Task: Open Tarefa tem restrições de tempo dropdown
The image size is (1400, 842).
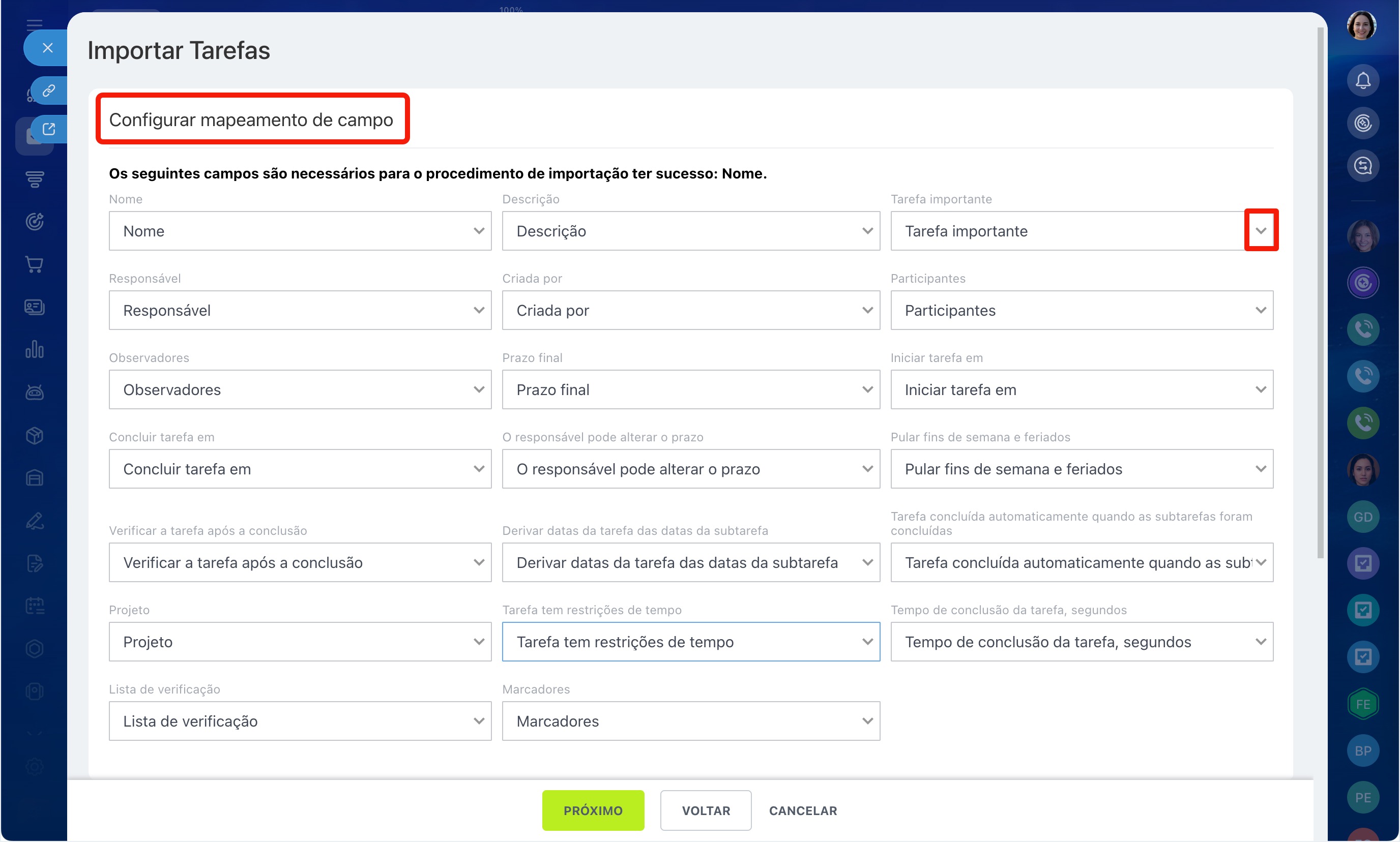Action: pos(690,641)
